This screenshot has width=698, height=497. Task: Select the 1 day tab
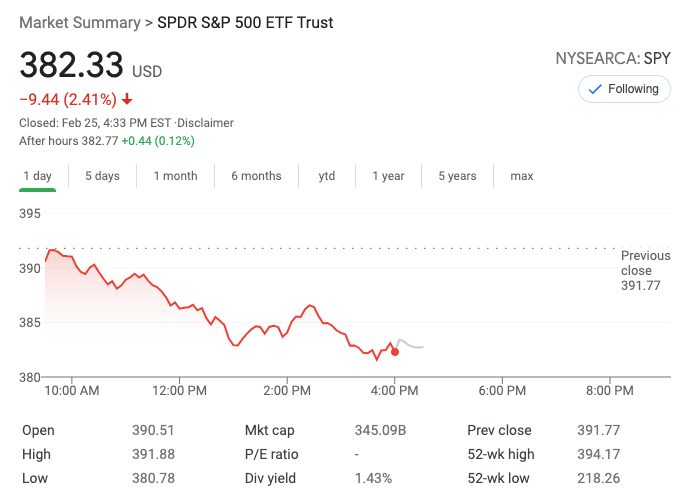(x=37, y=176)
